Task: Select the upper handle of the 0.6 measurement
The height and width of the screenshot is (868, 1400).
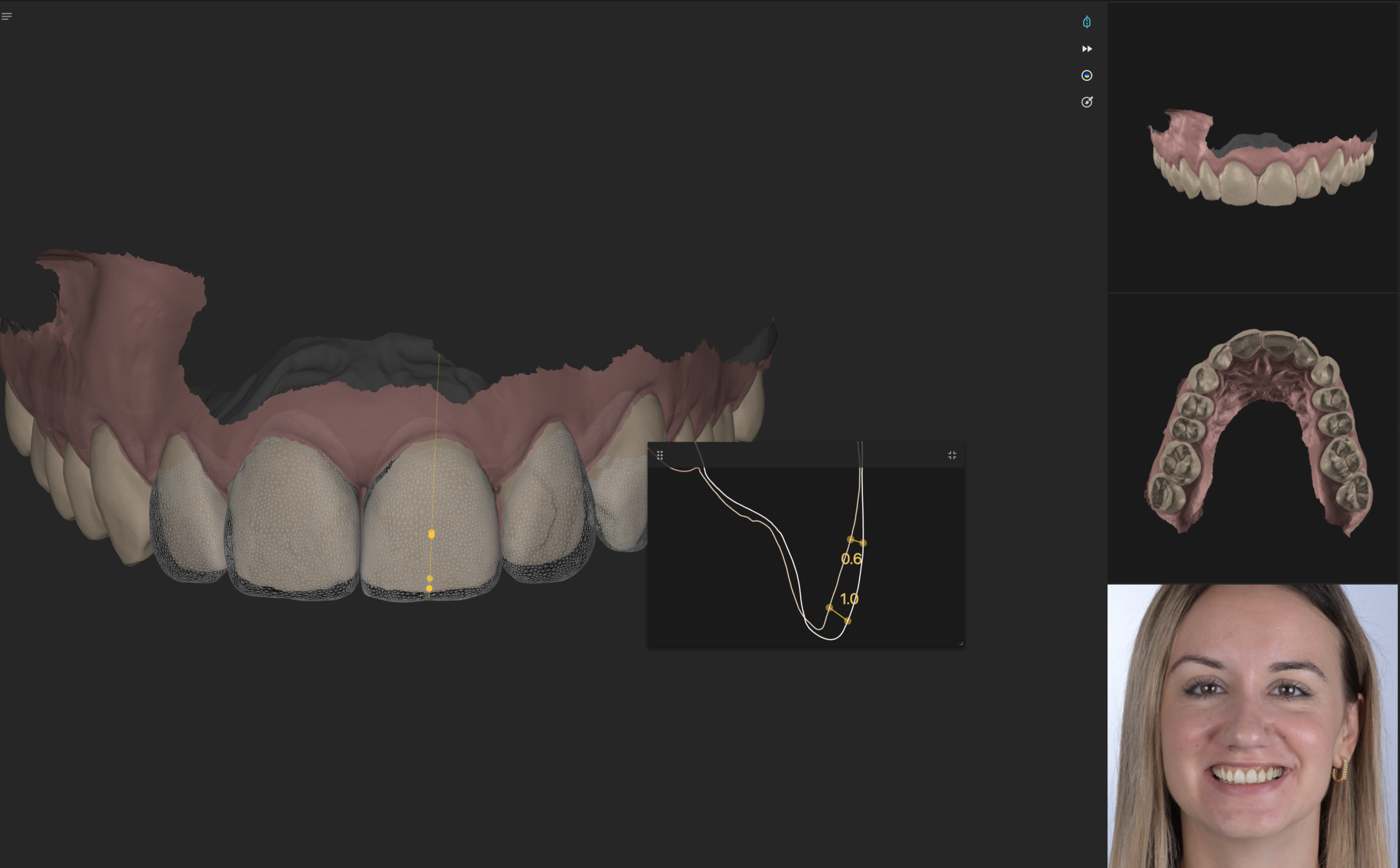Action: point(851,539)
